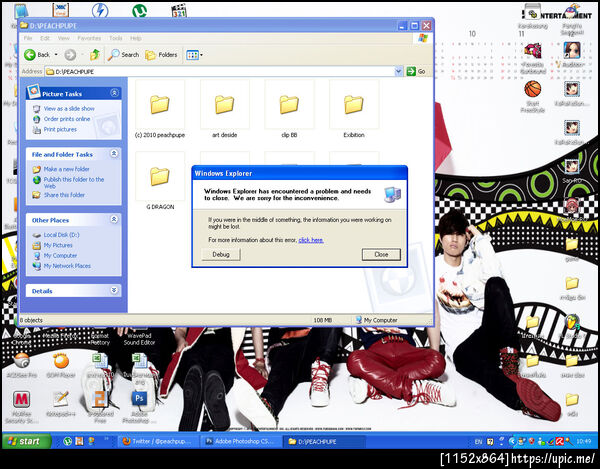Open My Pictures in Other Places
The height and width of the screenshot is (469, 600).
[x=58, y=245]
